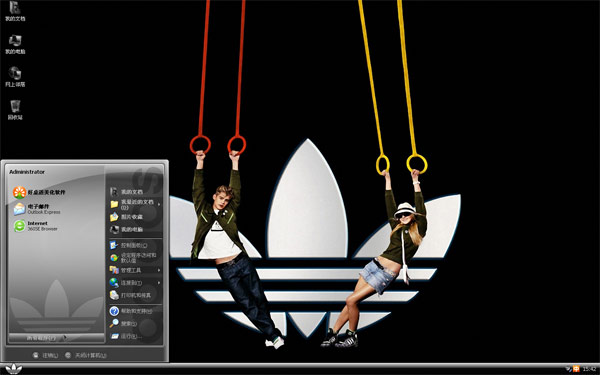Select the My Documents desktop icon
This screenshot has height=375, width=600.
(15, 11)
